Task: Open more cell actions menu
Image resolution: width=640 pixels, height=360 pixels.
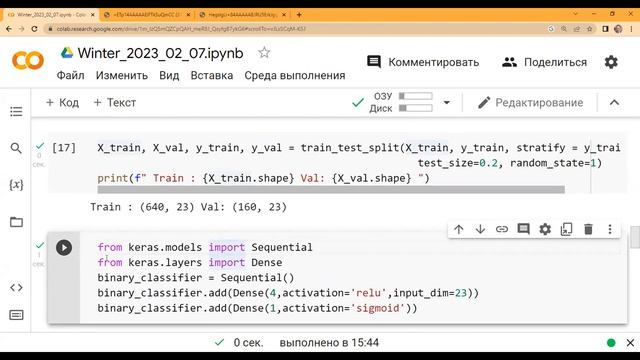Action: [x=610, y=229]
